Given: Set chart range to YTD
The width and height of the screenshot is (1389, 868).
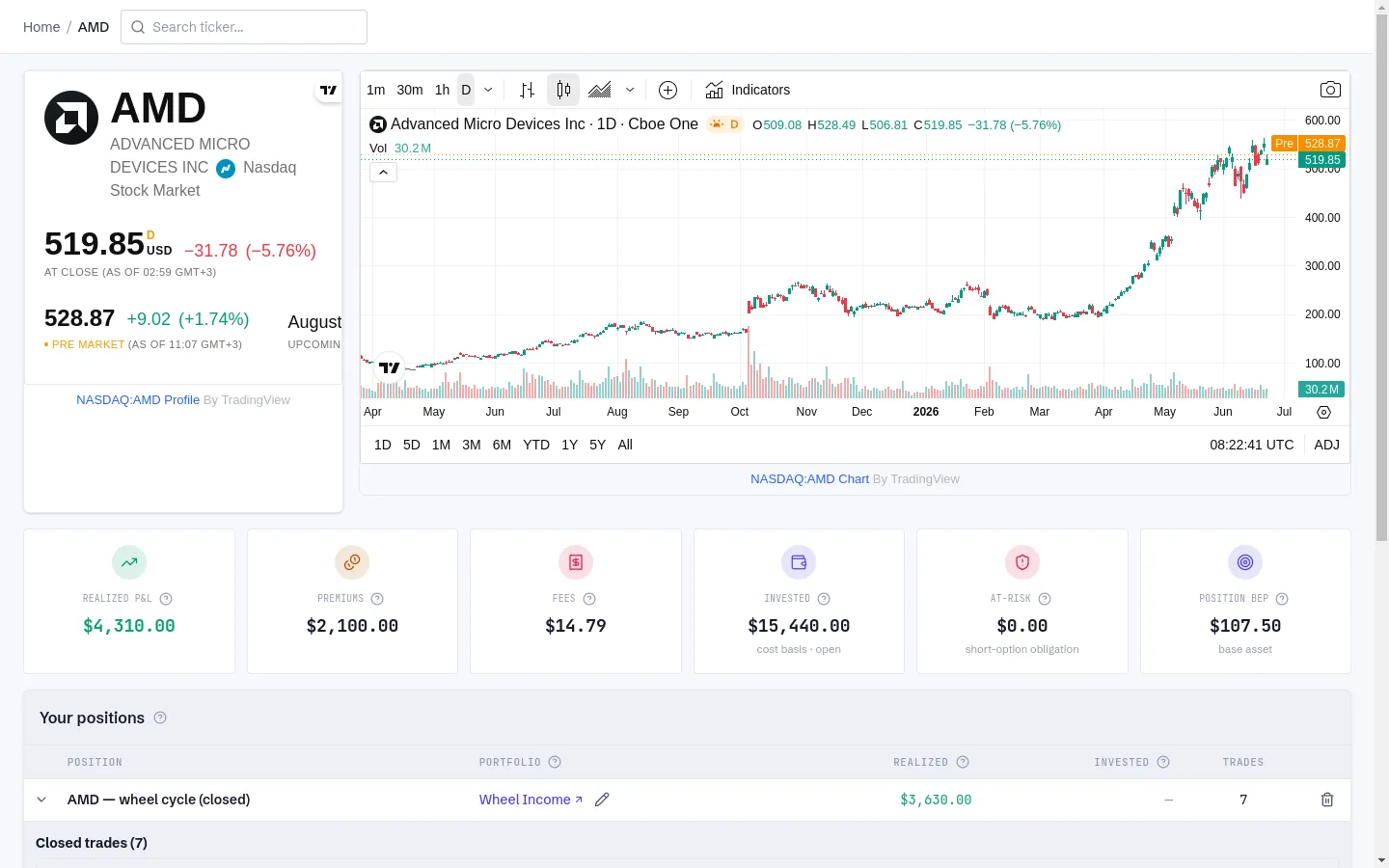Looking at the screenshot, I should [536, 445].
